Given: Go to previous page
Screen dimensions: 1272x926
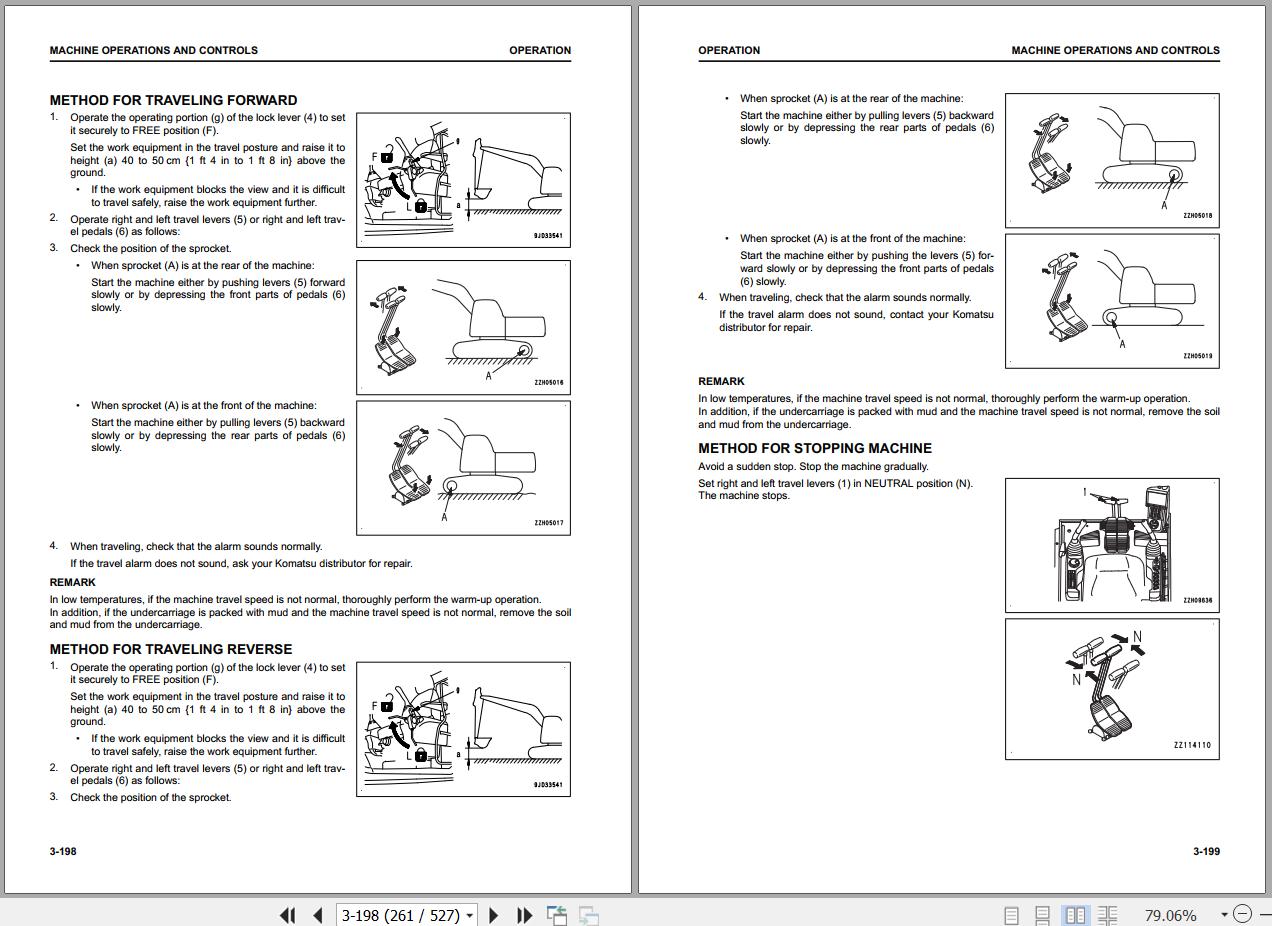Looking at the screenshot, I should coord(318,915).
